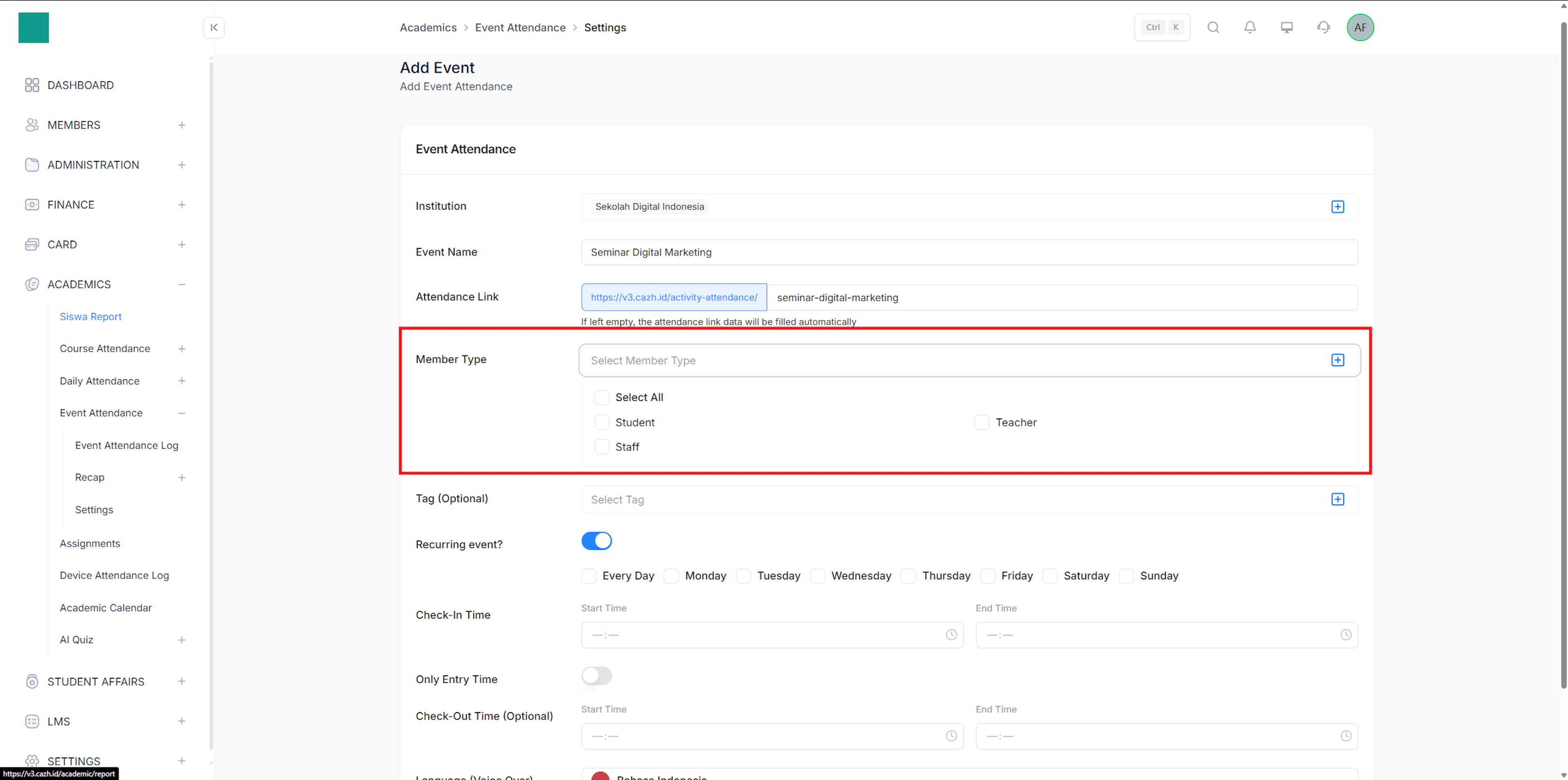
Task: Open Event Attendance Log
Action: point(127,446)
